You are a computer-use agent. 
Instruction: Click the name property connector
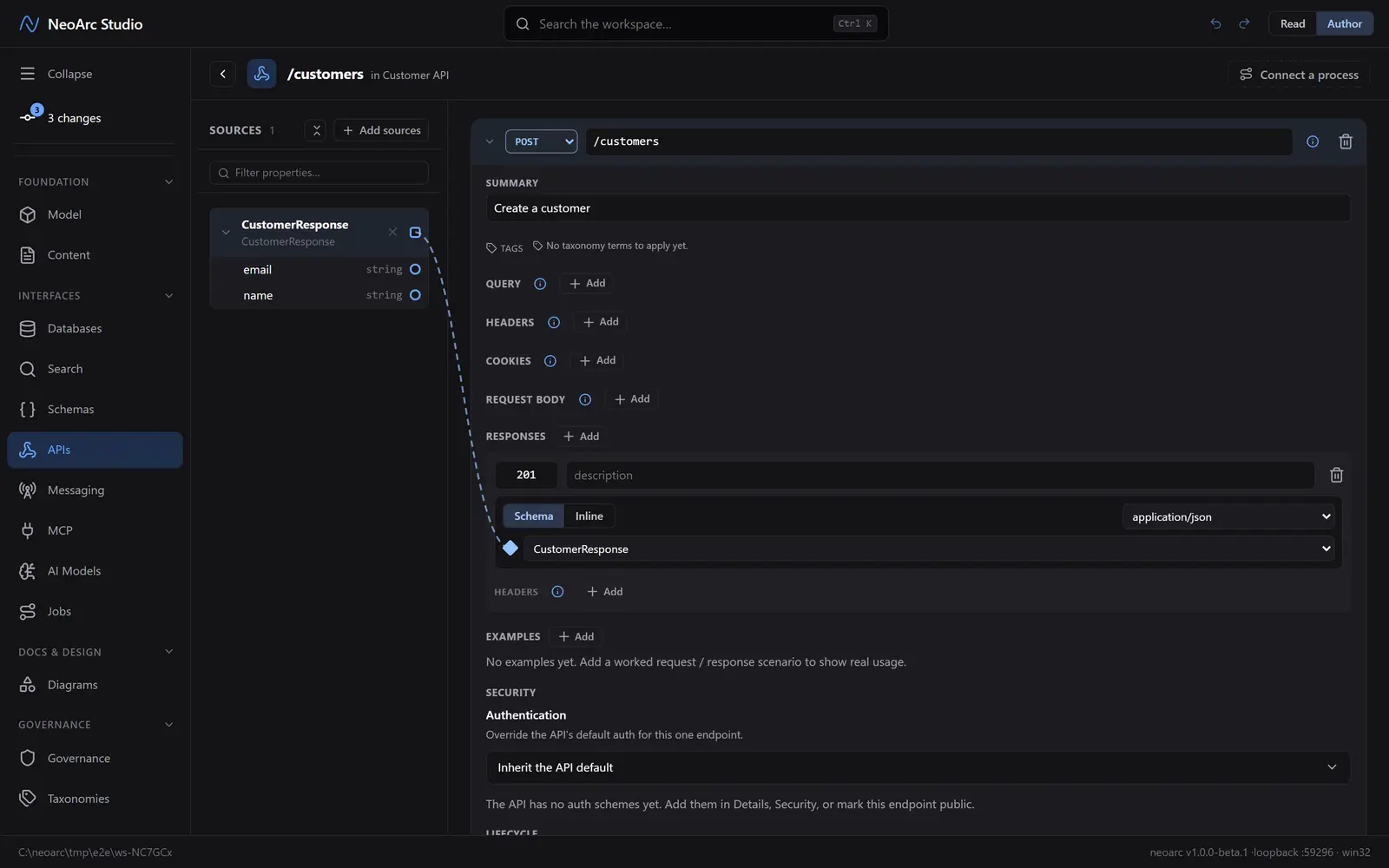[x=415, y=295]
